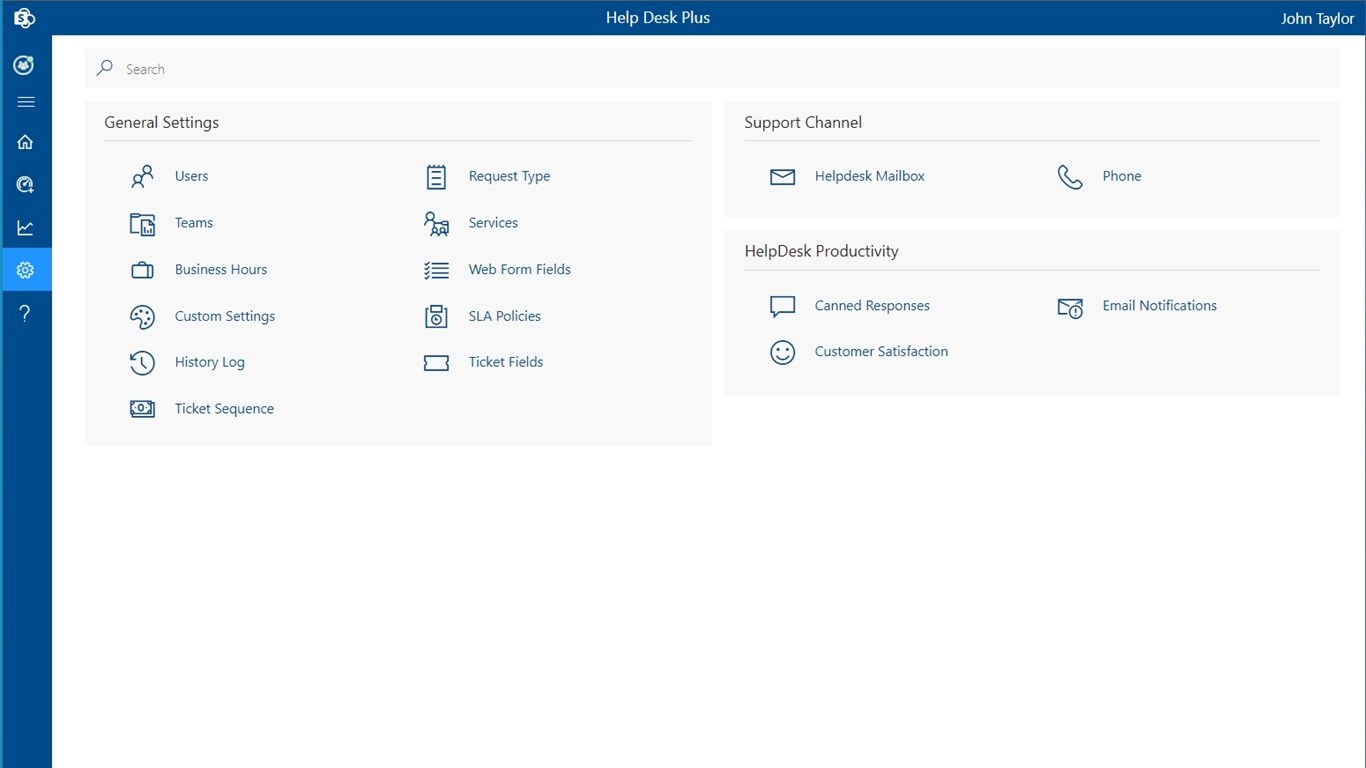Click the Users people icon

coord(143,177)
